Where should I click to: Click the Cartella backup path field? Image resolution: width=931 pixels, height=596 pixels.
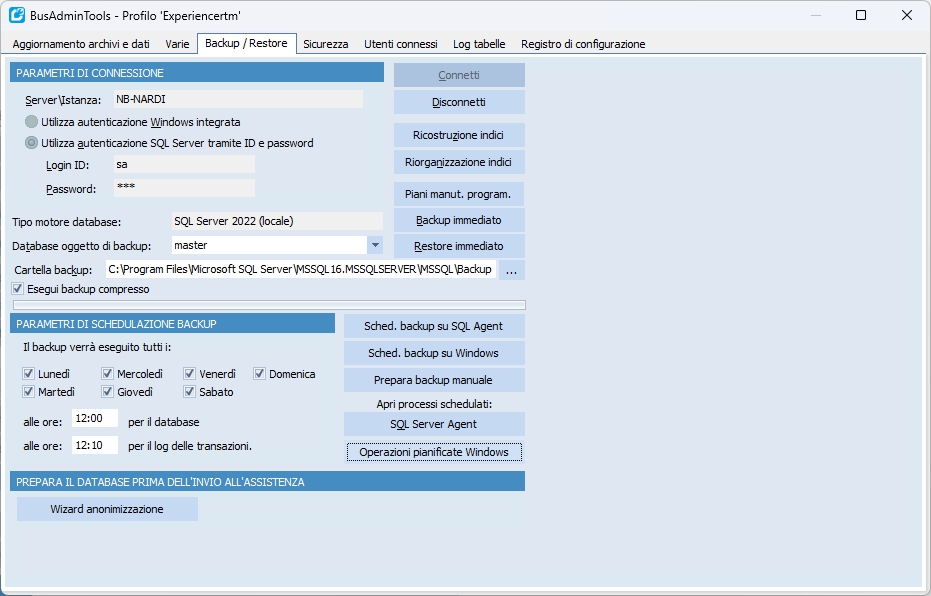click(x=301, y=270)
